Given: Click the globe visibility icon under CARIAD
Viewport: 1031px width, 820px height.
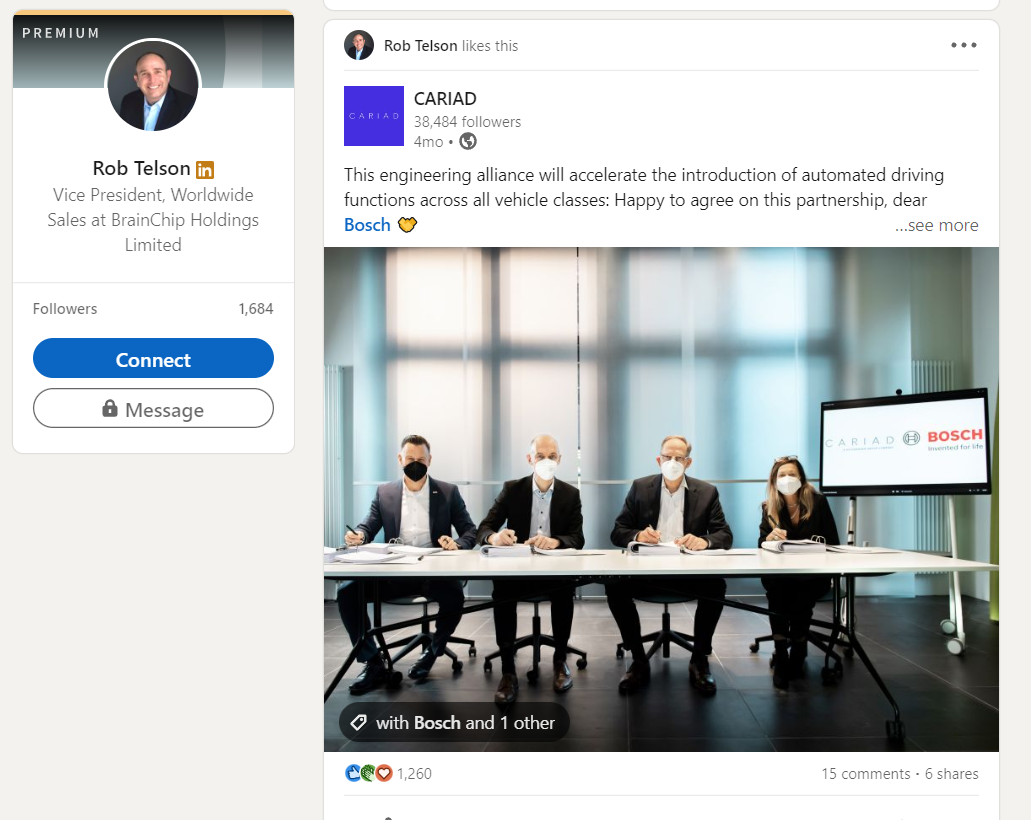Looking at the screenshot, I should 468,141.
